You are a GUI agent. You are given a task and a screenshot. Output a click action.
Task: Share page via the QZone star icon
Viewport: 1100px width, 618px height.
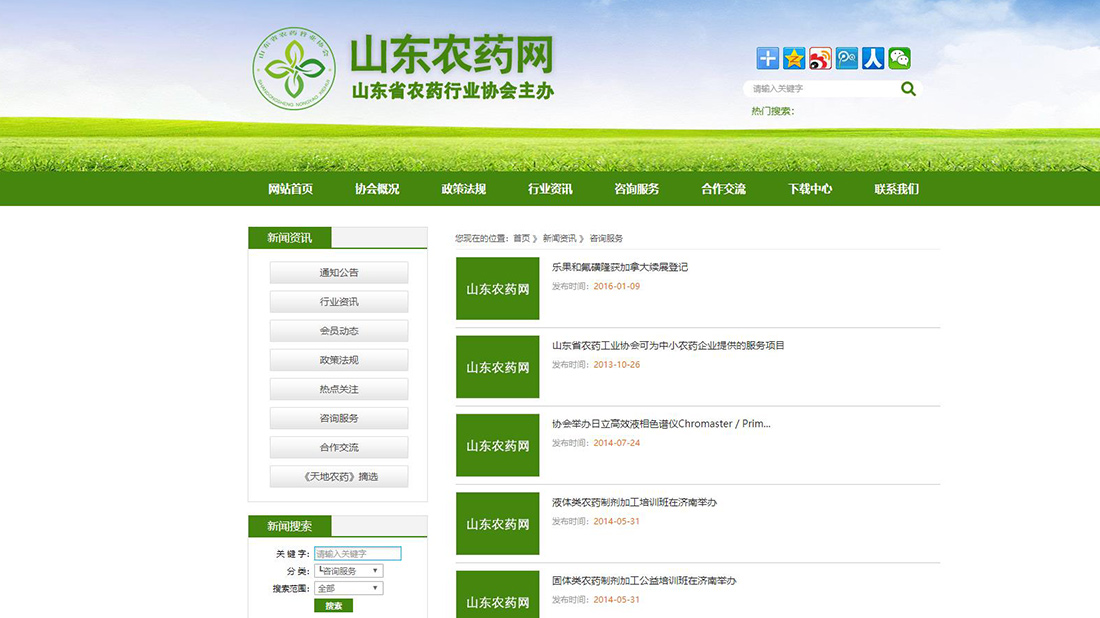(x=793, y=58)
